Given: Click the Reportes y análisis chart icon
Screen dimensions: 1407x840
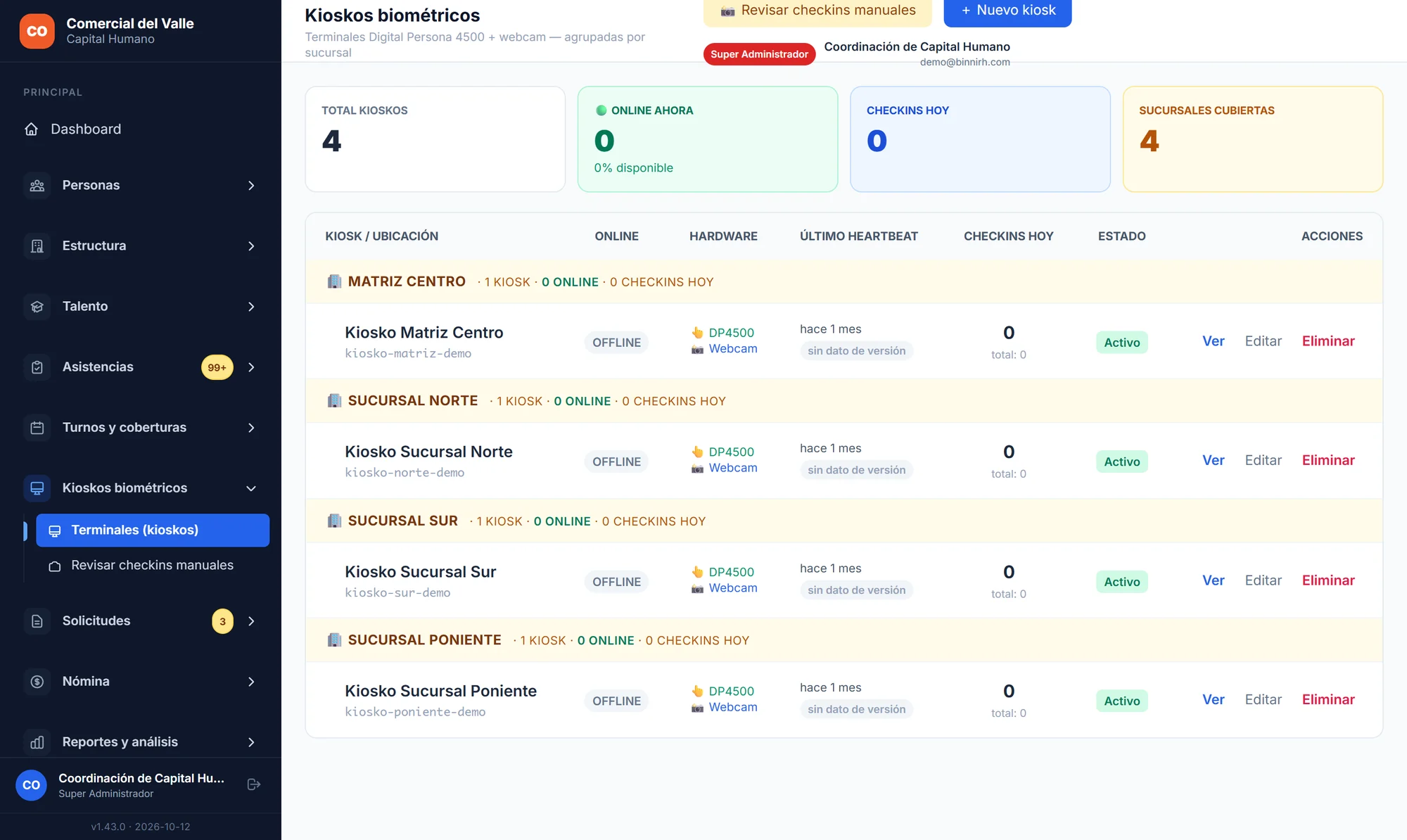Looking at the screenshot, I should tap(37, 742).
